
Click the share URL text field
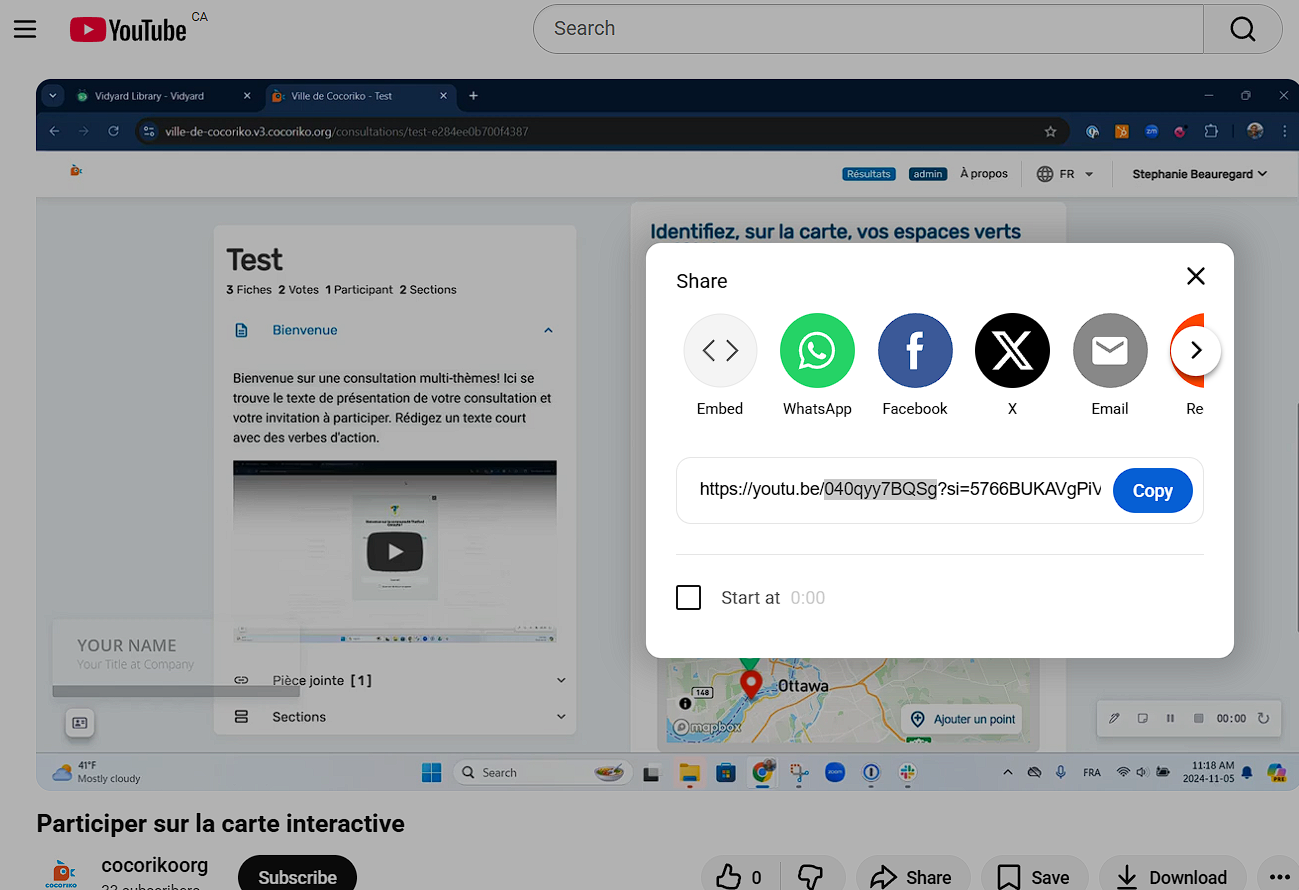[x=899, y=490]
